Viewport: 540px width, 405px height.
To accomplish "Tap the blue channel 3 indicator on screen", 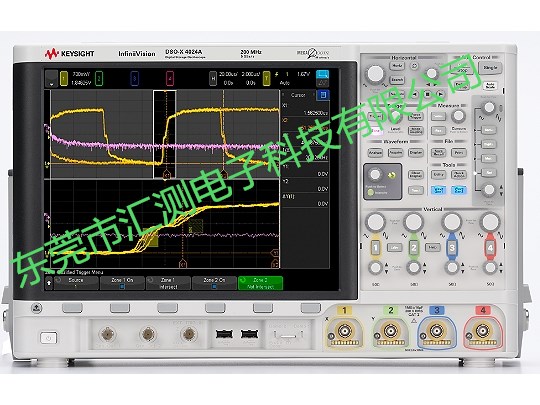I will 135,78.
